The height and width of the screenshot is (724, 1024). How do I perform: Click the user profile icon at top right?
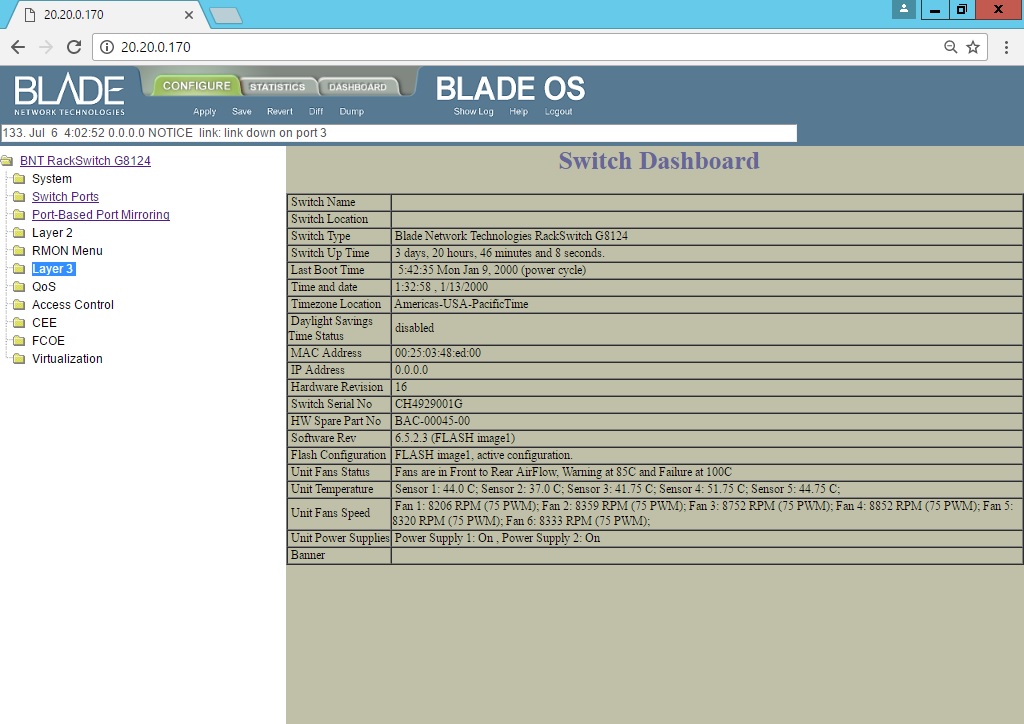[x=904, y=10]
